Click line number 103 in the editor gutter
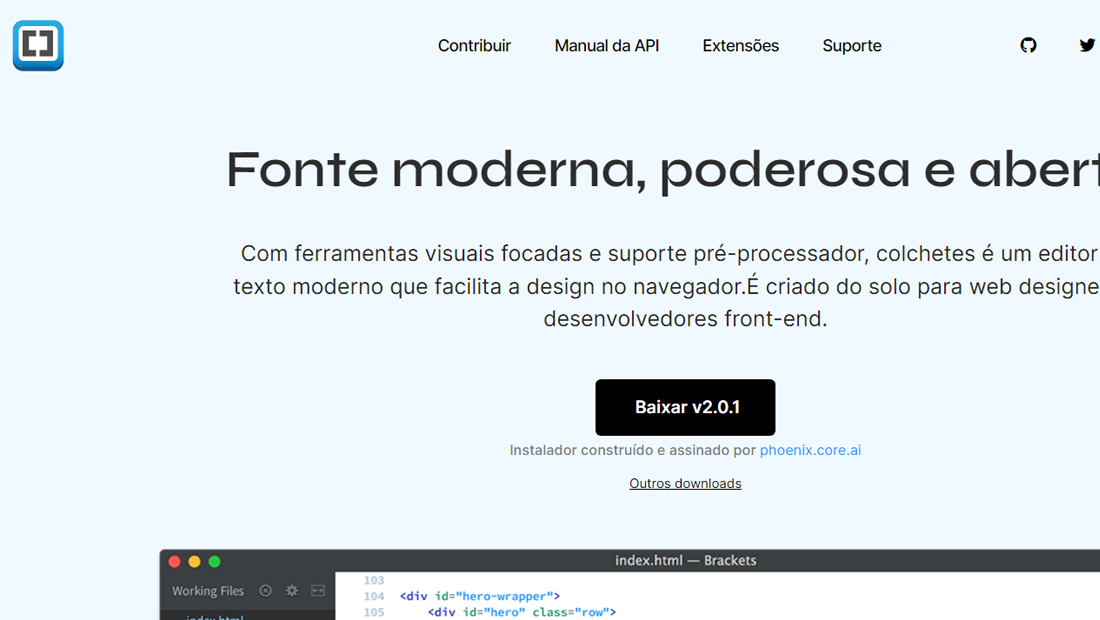Viewport: 1100px width, 620px height. click(x=374, y=581)
